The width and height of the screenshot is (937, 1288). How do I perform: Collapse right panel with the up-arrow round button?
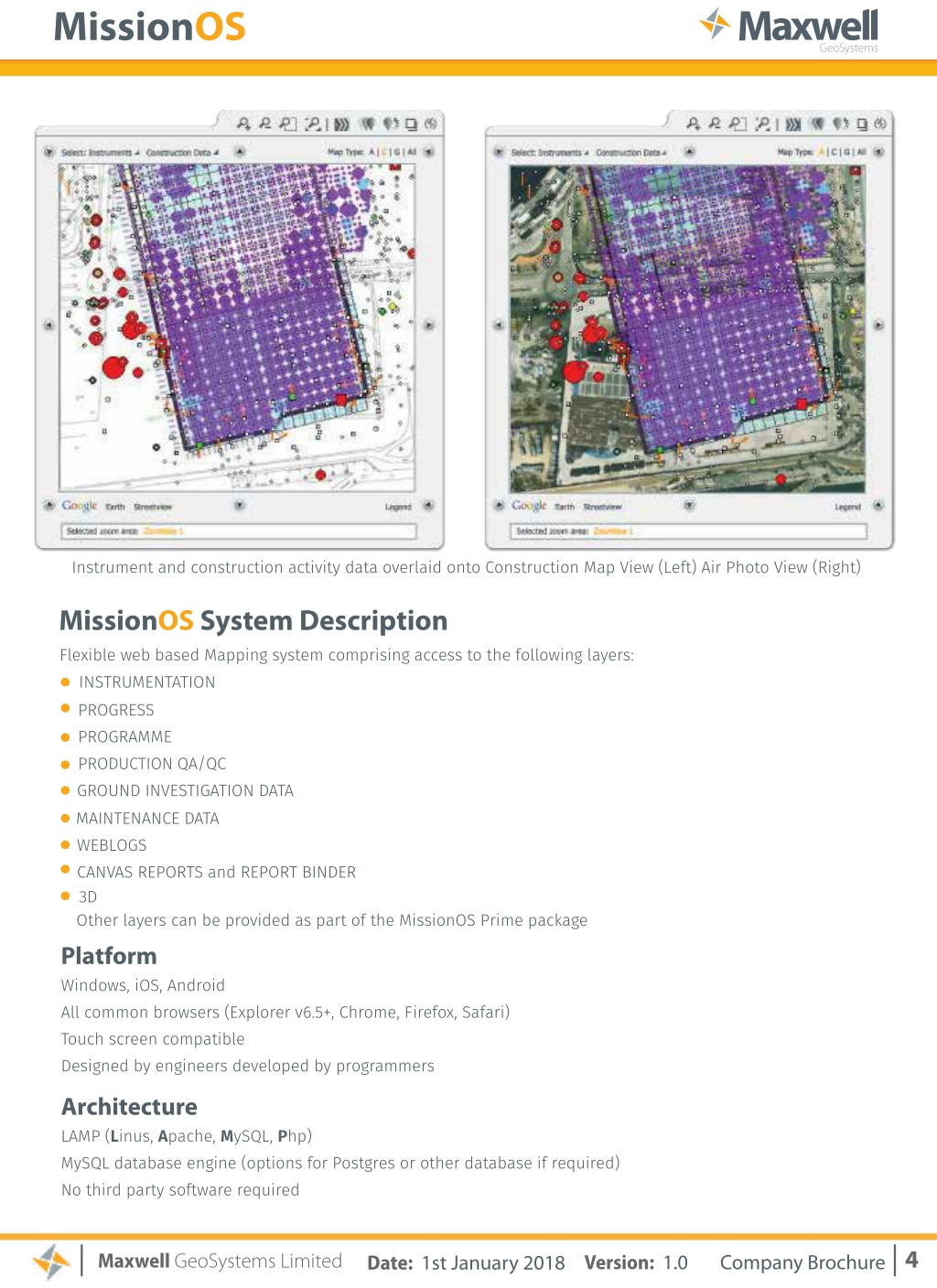pyautogui.click(x=690, y=152)
